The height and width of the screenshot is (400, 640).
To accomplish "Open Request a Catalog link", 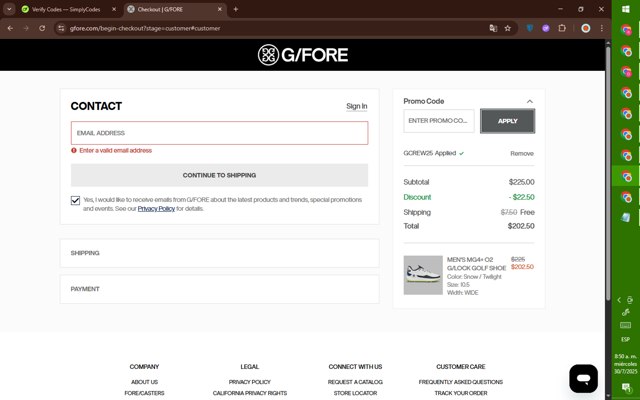I will pos(355,382).
